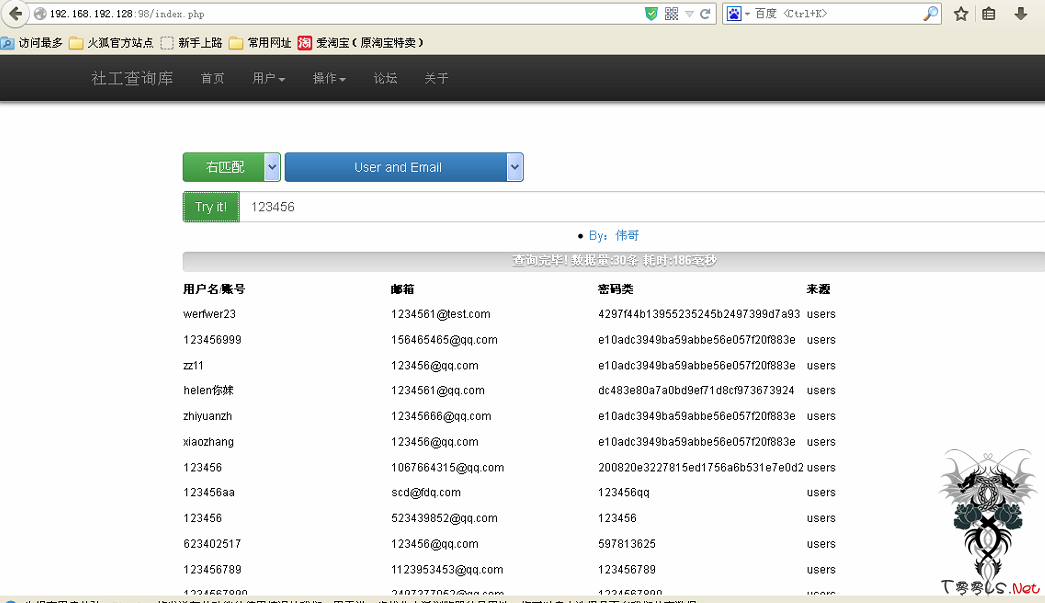Click the browser back arrow button

(x=14, y=14)
